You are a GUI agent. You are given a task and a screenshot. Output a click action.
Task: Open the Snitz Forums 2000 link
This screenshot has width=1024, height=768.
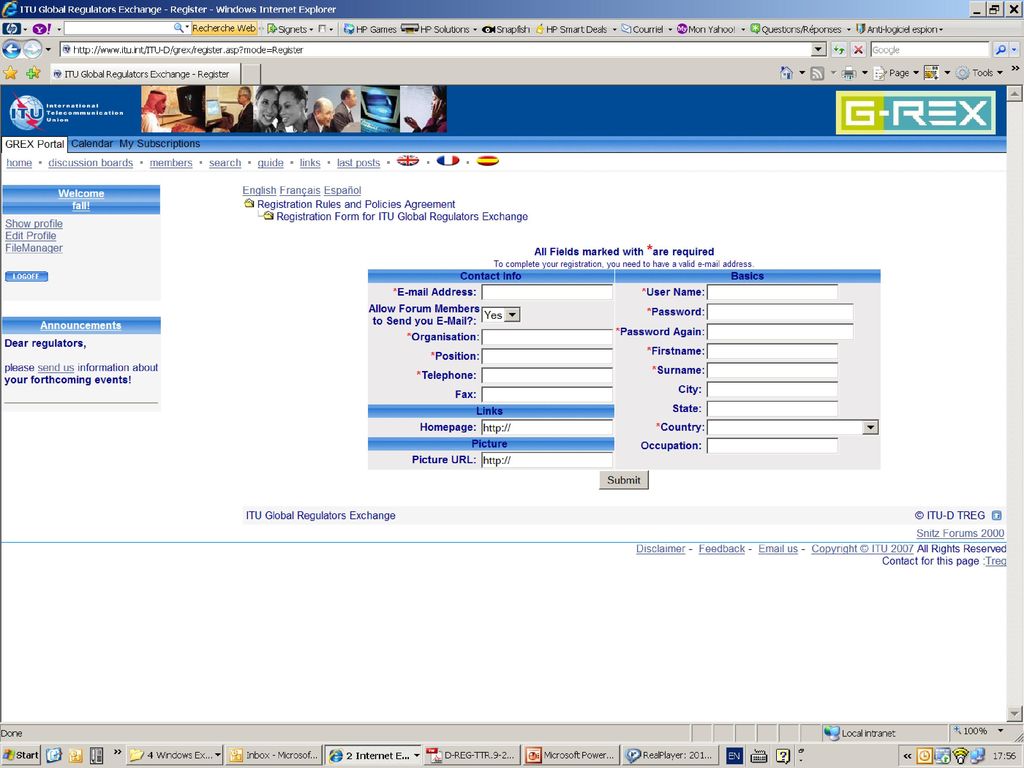coord(960,534)
